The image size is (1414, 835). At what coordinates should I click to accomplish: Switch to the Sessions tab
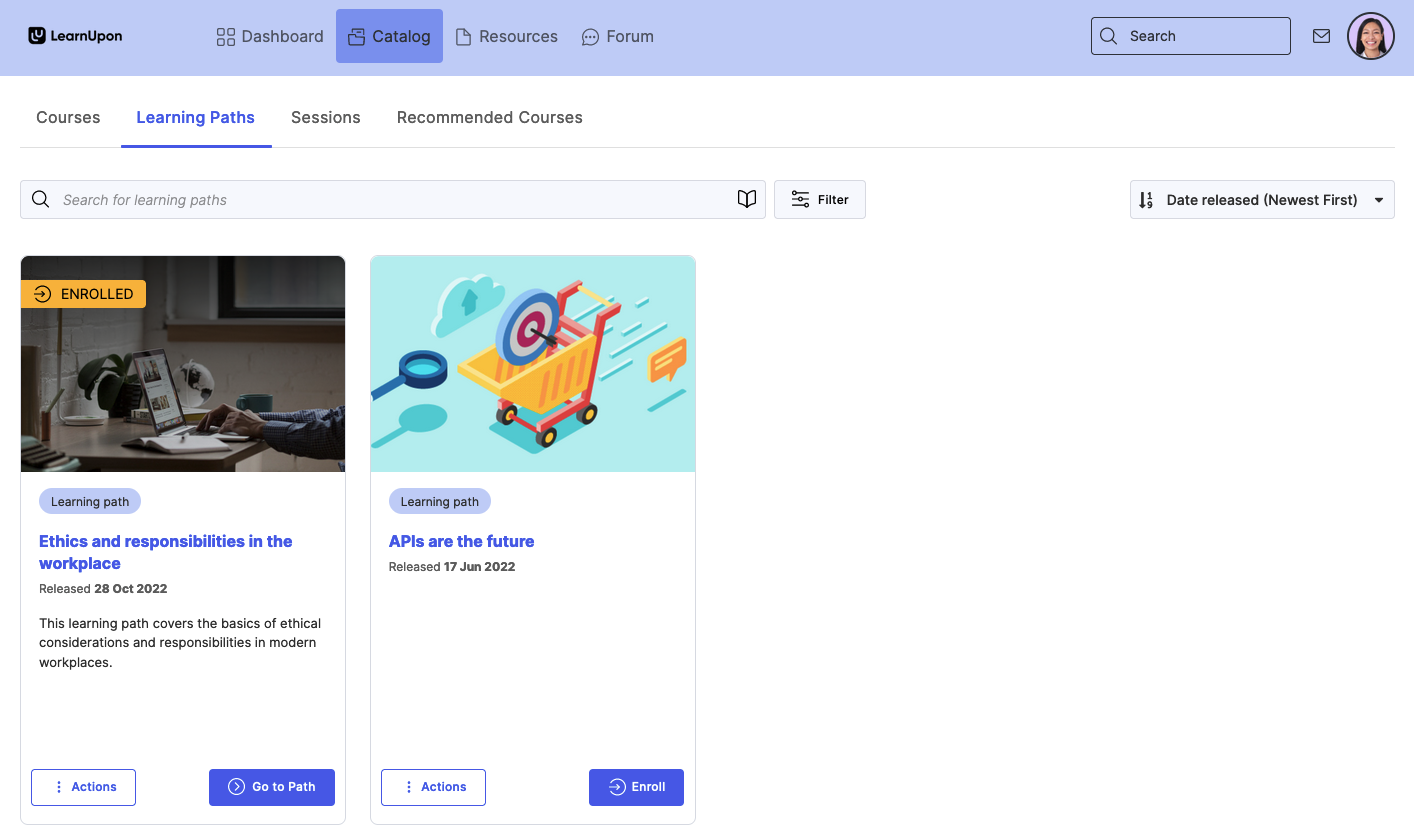pyautogui.click(x=325, y=117)
